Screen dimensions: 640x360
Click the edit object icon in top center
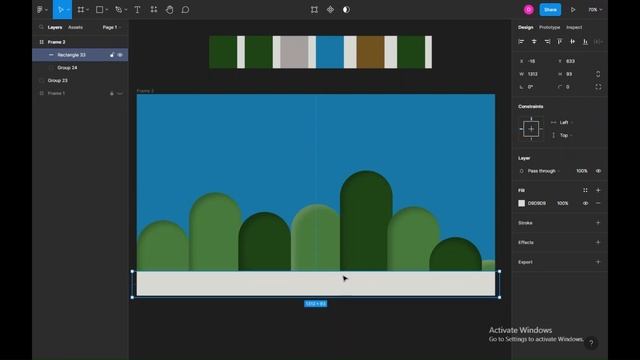(314, 9)
